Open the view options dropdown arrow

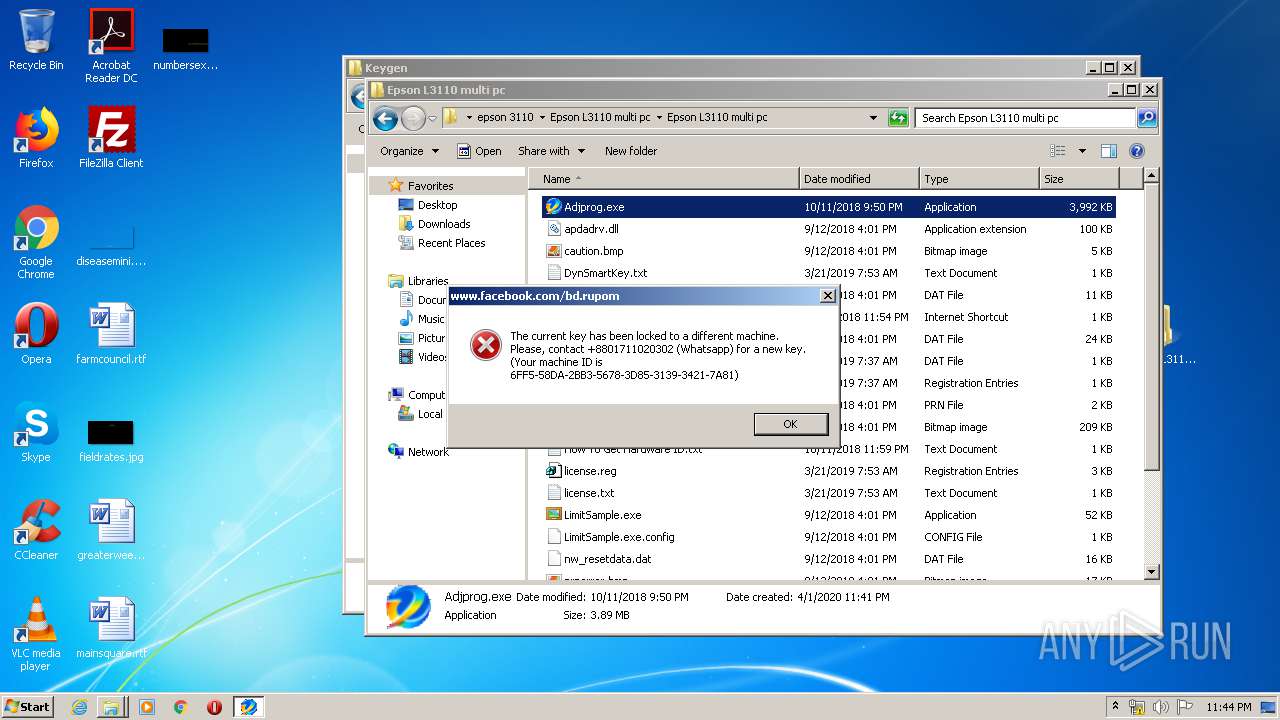(1082, 151)
